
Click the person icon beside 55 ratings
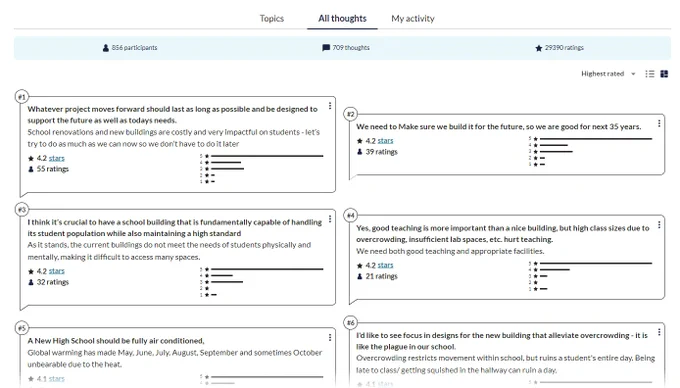pos(31,169)
